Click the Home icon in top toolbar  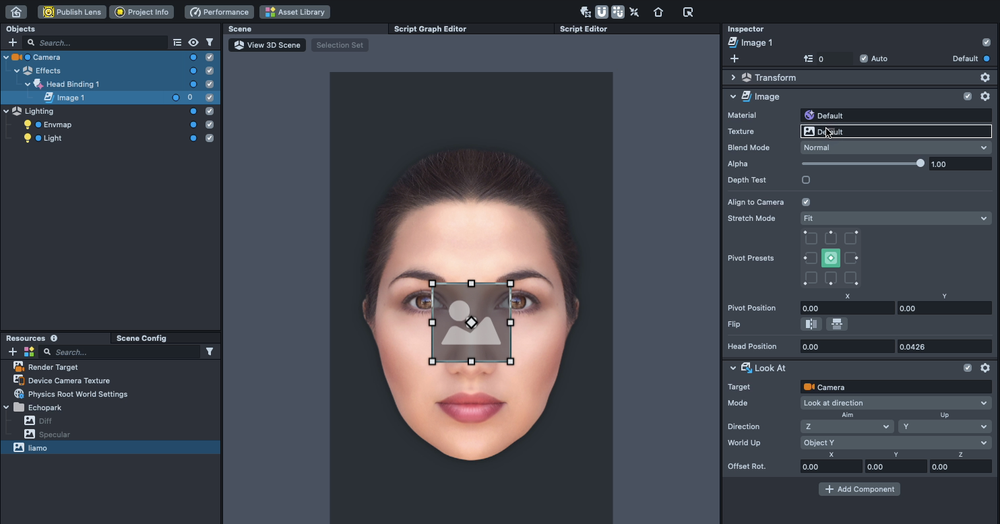pos(16,12)
